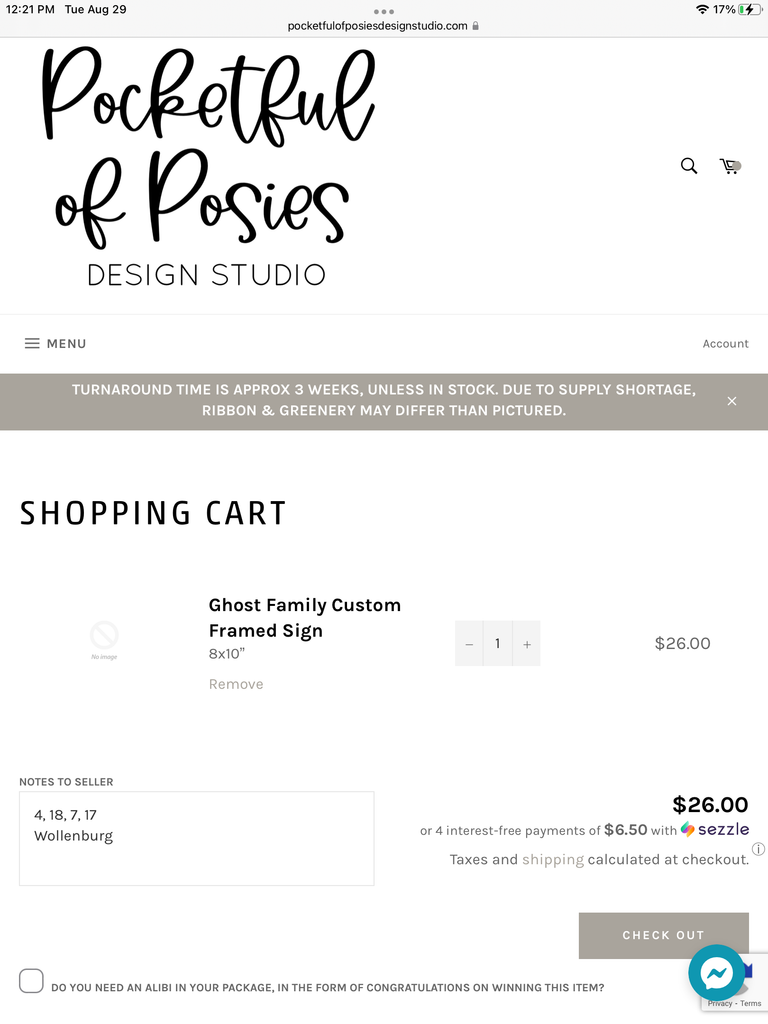Click the Pocketful of Posies logo
The image size is (768, 1024).
(x=208, y=167)
